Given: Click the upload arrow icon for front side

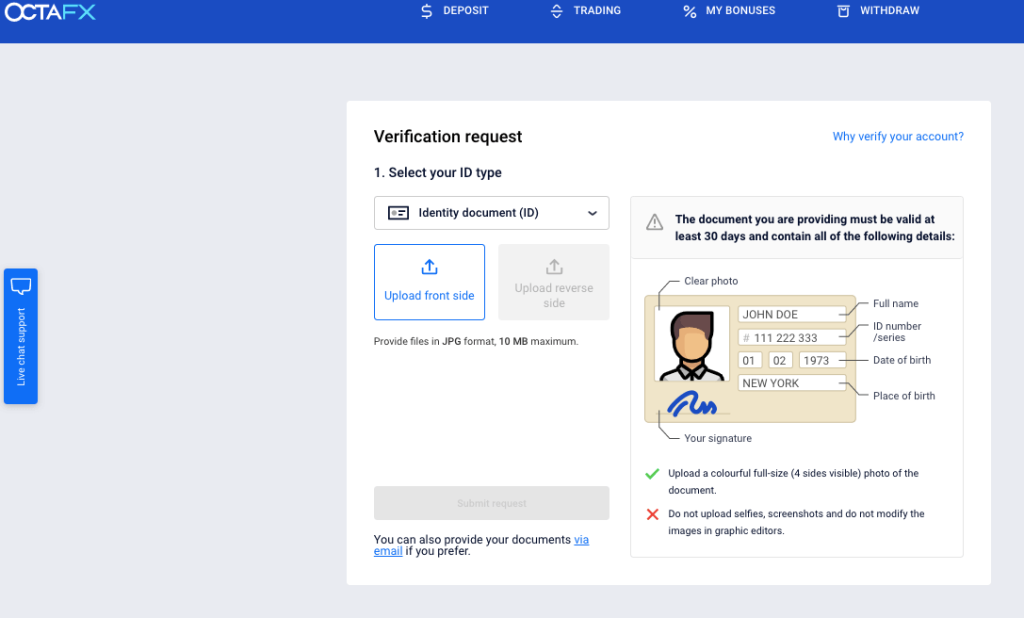Looking at the screenshot, I should [x=429, y=267].
